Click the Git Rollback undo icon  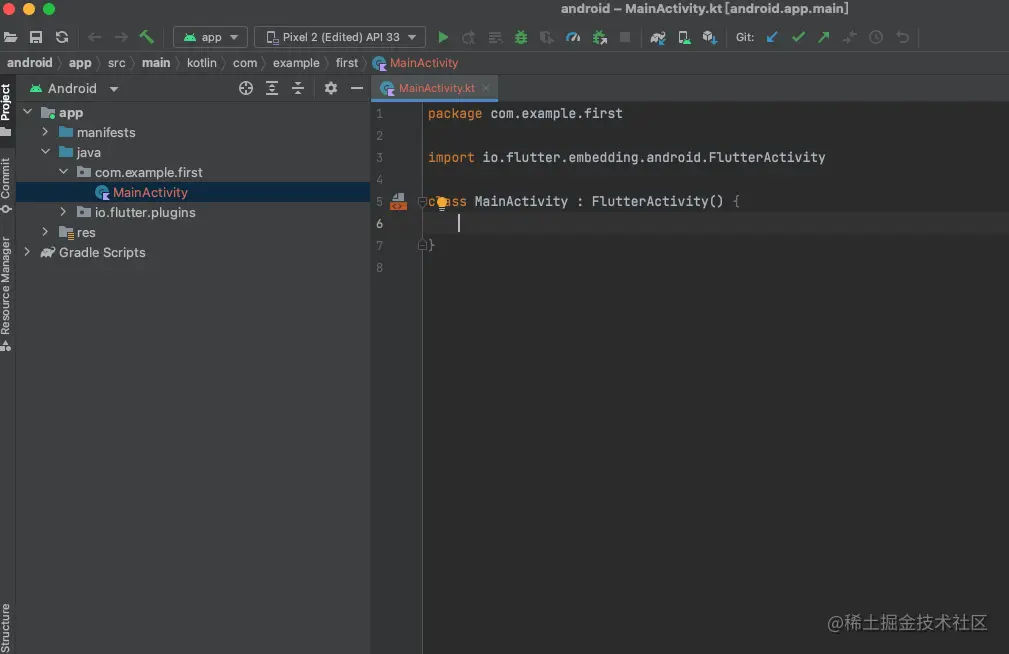903,37
